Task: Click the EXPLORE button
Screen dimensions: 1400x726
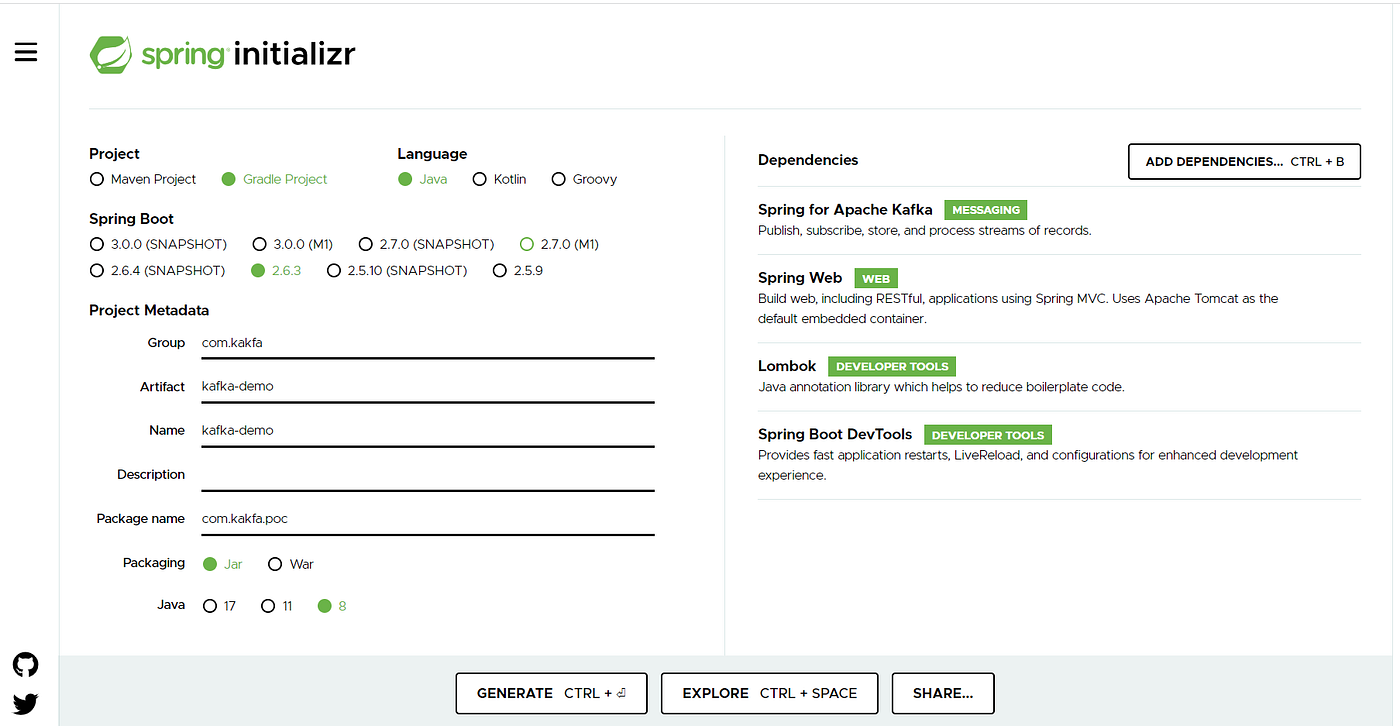Action: [769, 693]
